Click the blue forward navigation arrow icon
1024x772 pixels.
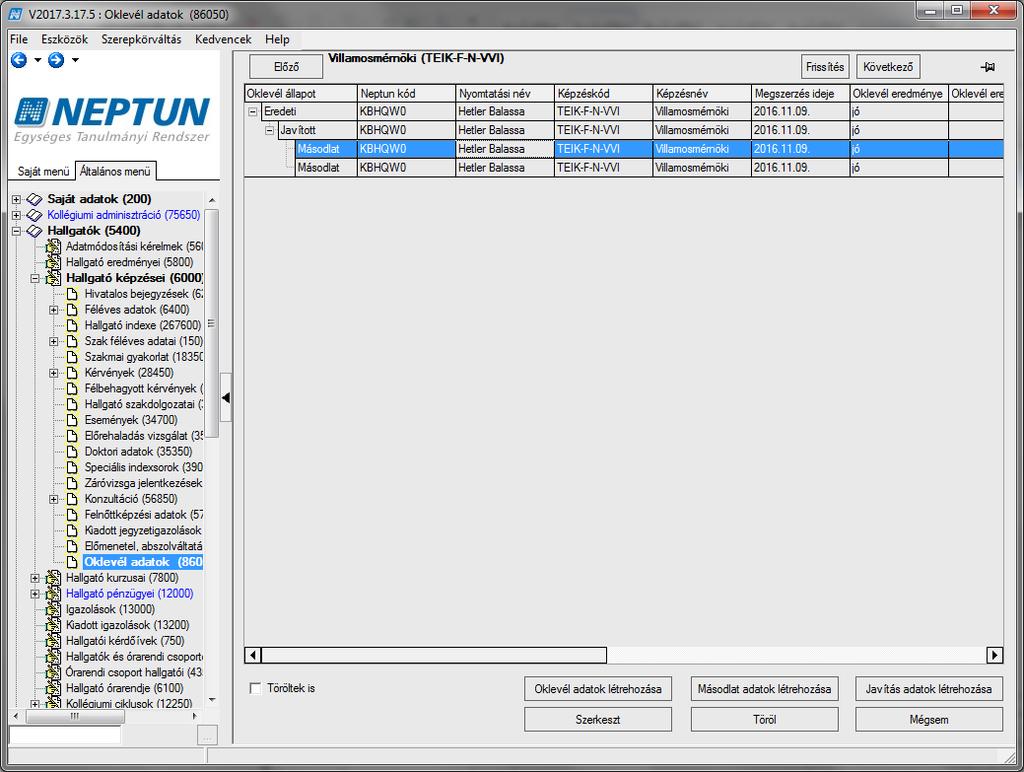(x=56, y=60)
